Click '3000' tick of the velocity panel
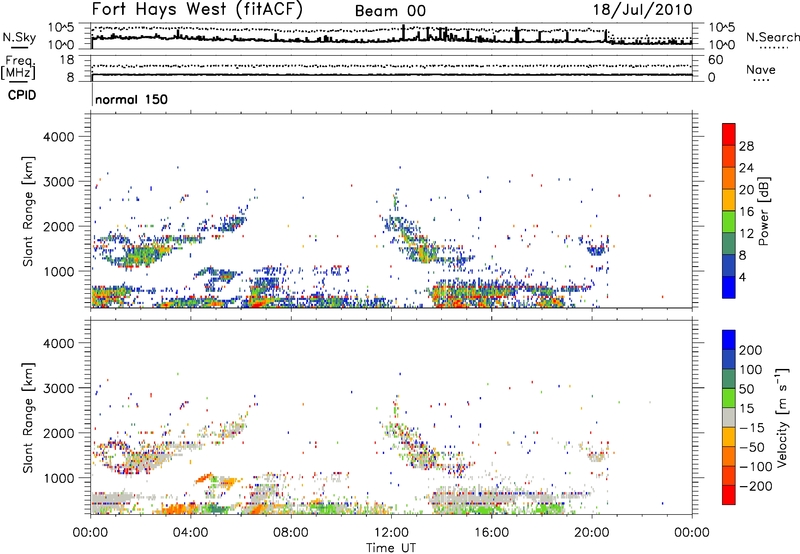Image resolution: width=800 pixels, height=554 pixels. pos(59,388)
